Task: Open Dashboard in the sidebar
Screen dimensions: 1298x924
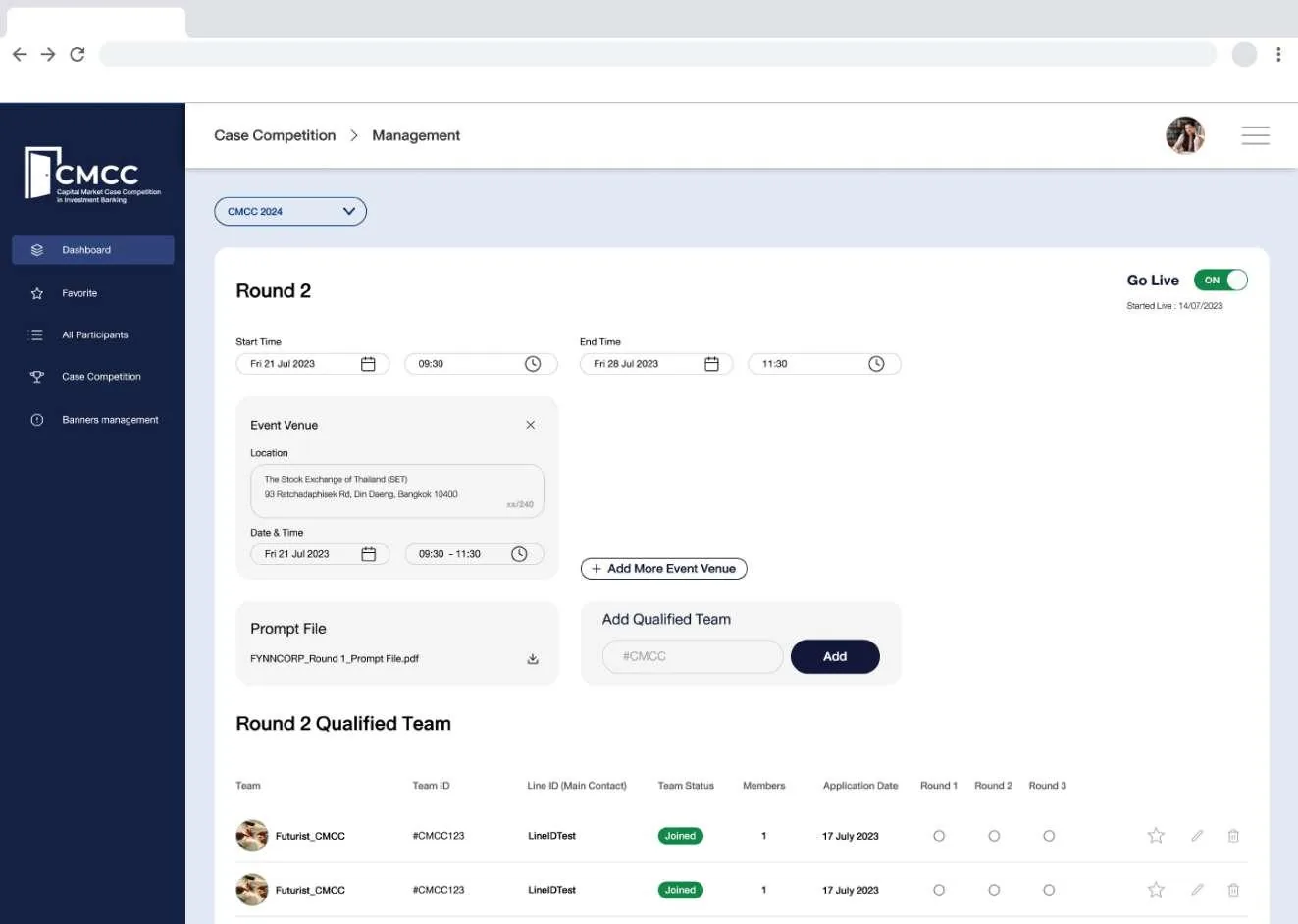Action: pyautogui.click(x=93, y=250)
